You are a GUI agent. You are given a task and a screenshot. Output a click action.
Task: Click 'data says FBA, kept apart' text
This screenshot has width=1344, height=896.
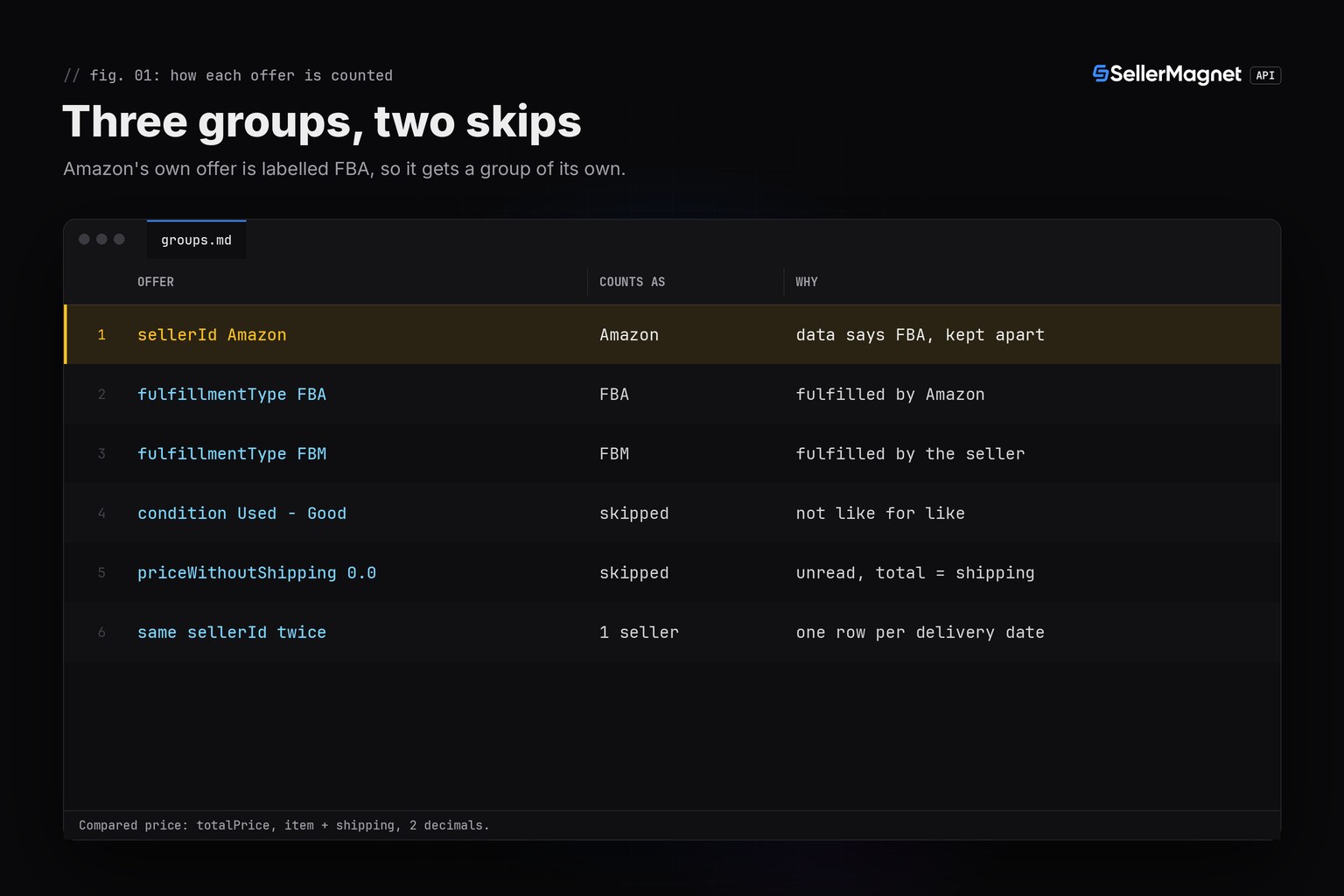point(920,335)
